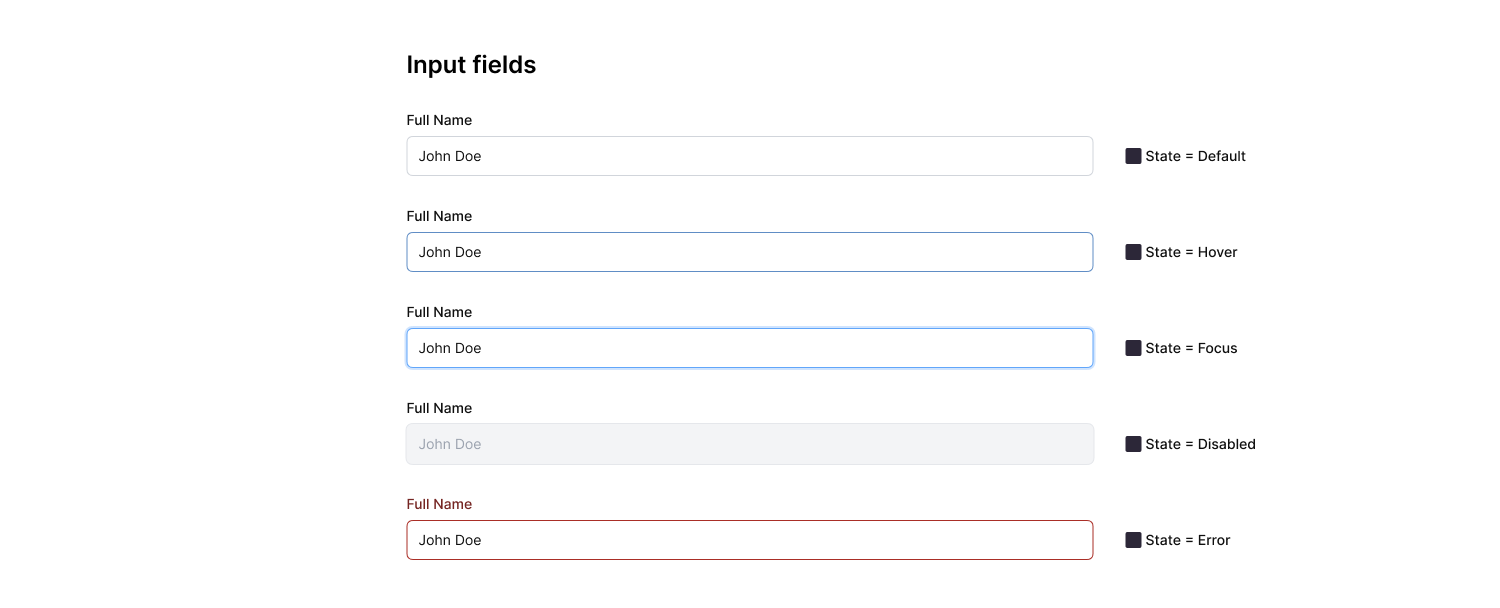Click the red "Full Name" error label
The image size is (1500, 608).
[x=439, y=504]
